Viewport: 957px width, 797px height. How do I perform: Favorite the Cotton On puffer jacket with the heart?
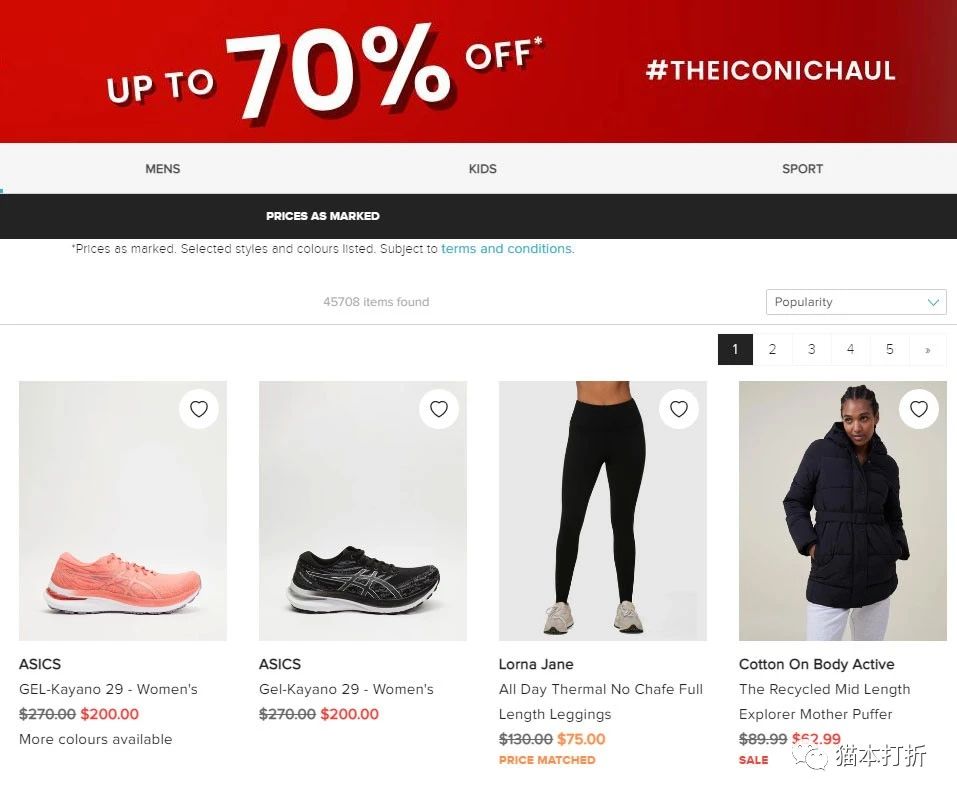pyautogui.click(x=919, y=409)
